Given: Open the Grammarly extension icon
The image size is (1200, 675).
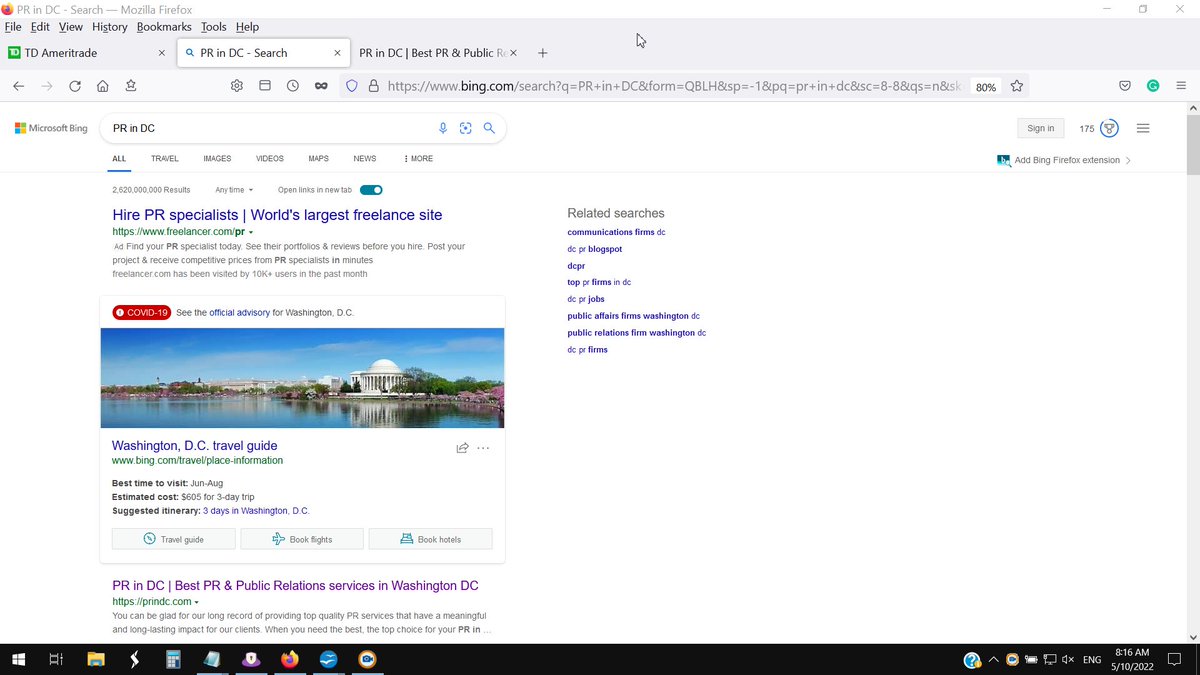Looking at the screenshot, I should click(1153, 86).
